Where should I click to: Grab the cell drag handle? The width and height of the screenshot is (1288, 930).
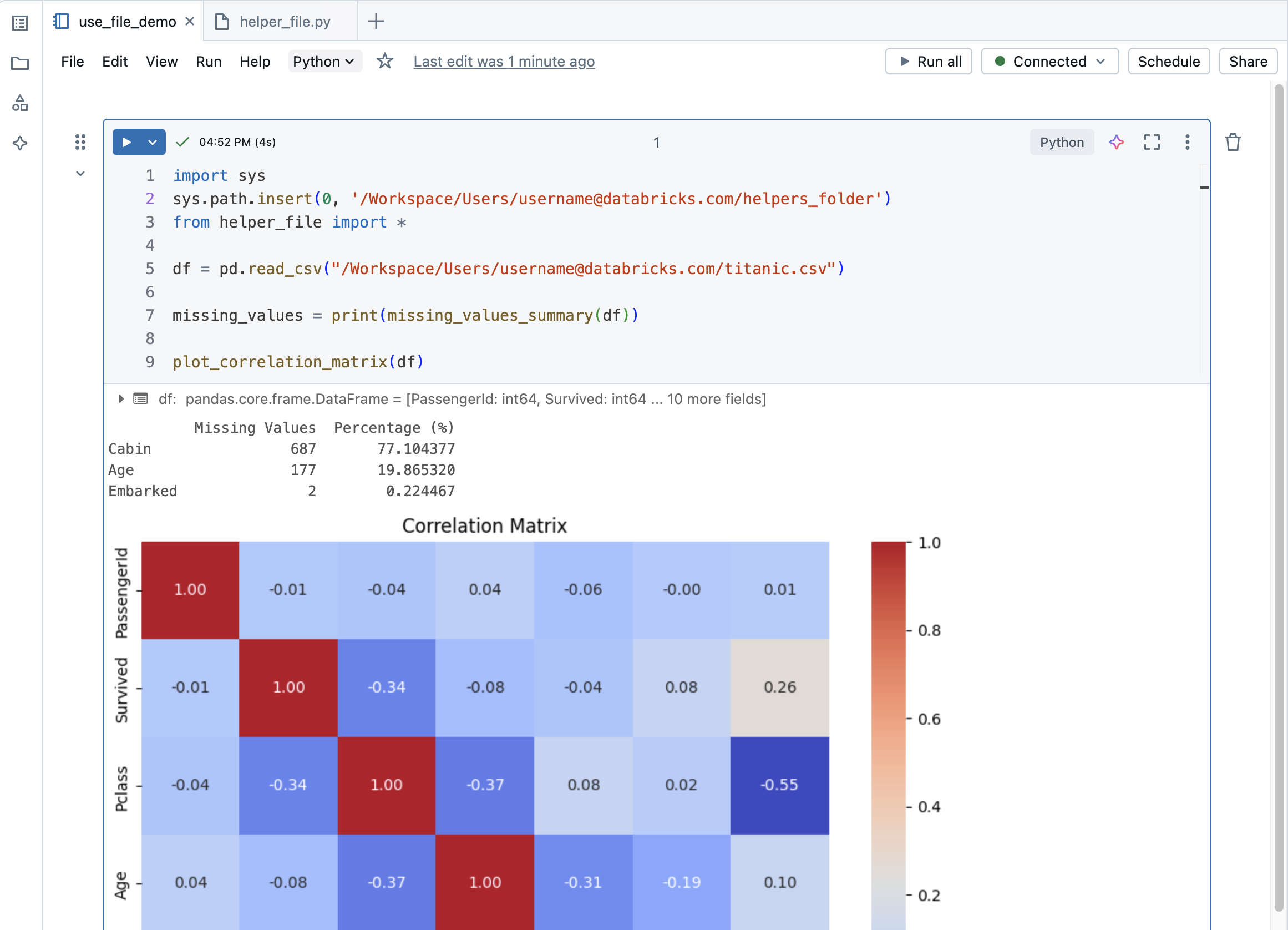(x=80, y=142)
